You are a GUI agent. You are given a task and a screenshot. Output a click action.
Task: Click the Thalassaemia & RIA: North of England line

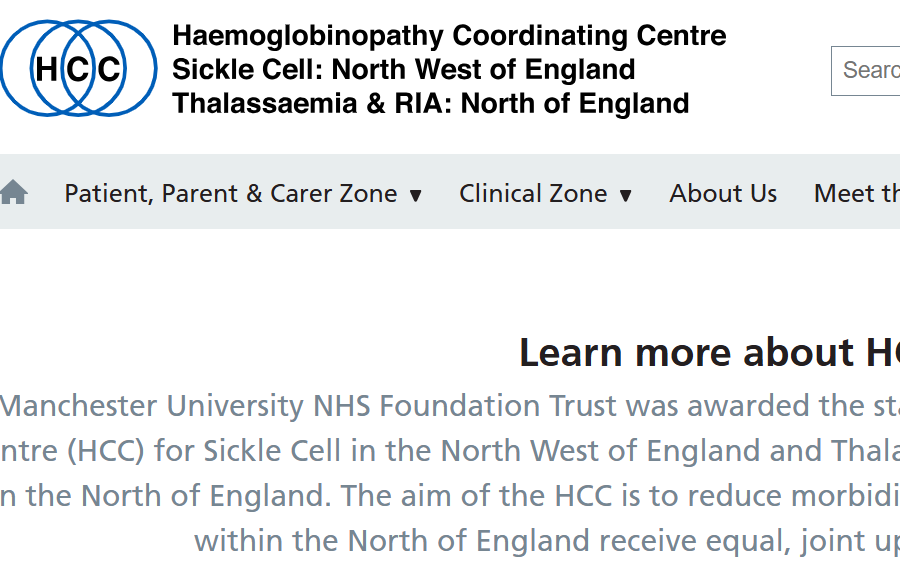(430, 104)
